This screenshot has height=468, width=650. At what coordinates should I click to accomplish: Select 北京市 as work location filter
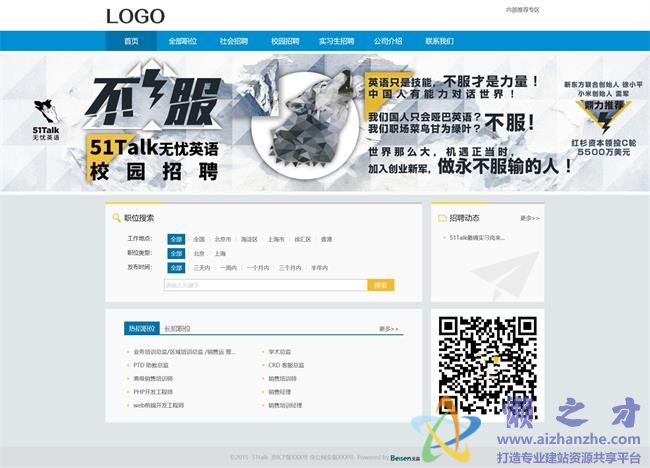click(222, 240)
